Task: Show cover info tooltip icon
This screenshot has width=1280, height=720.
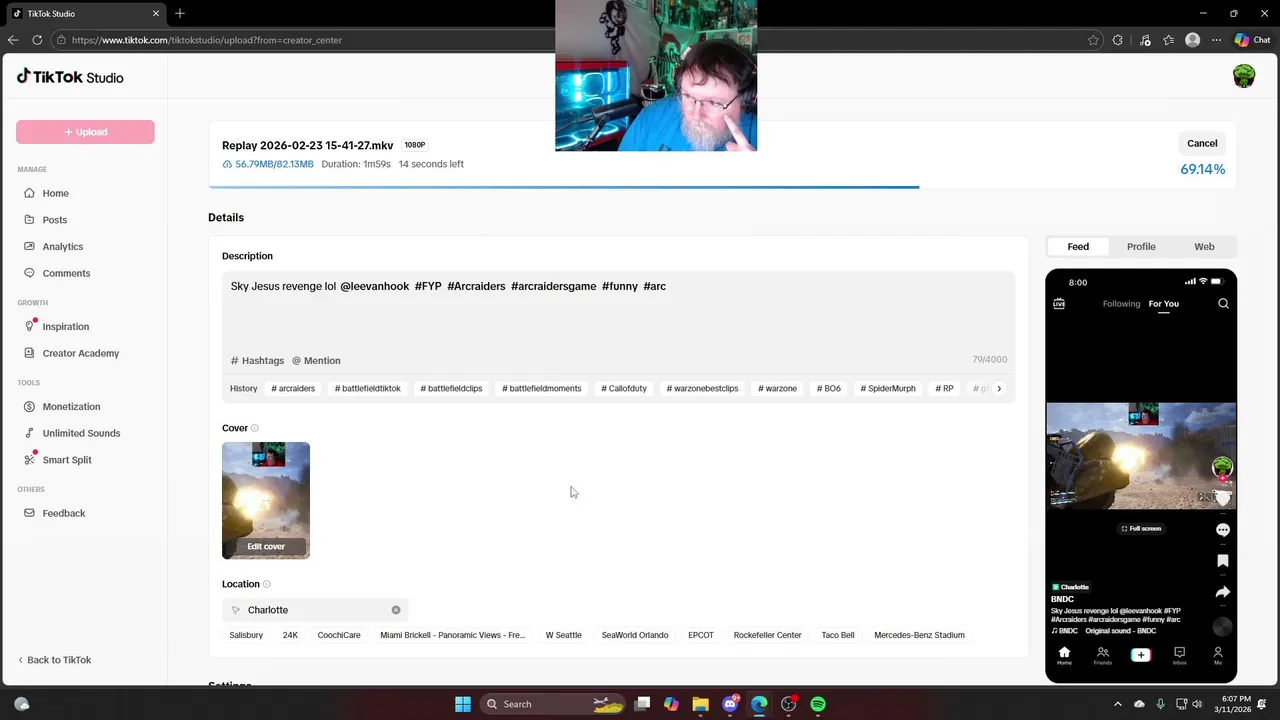Action: tap(254, 428)
